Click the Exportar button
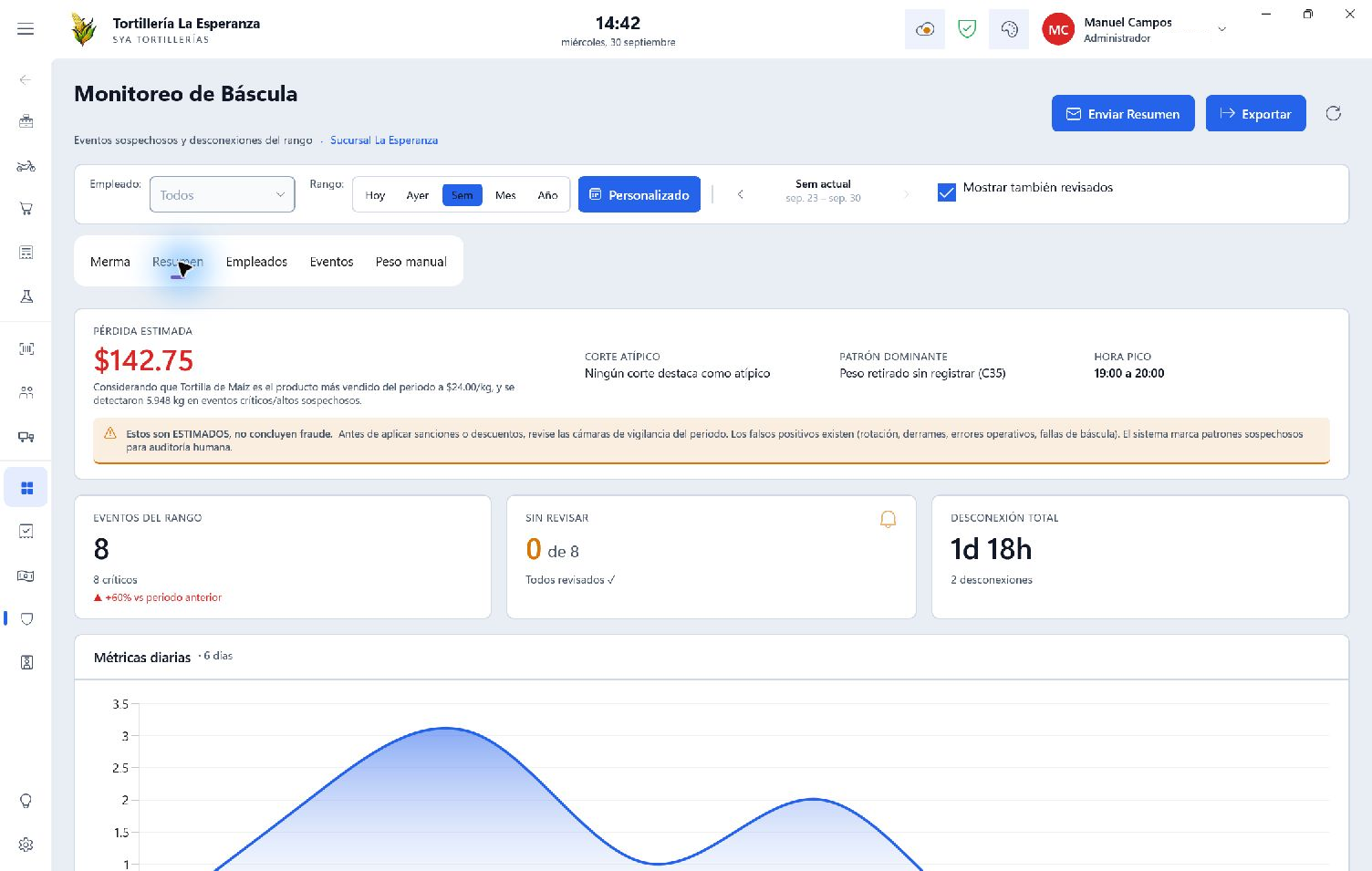Viewport: 1372px width, 871px height. 1256,113
